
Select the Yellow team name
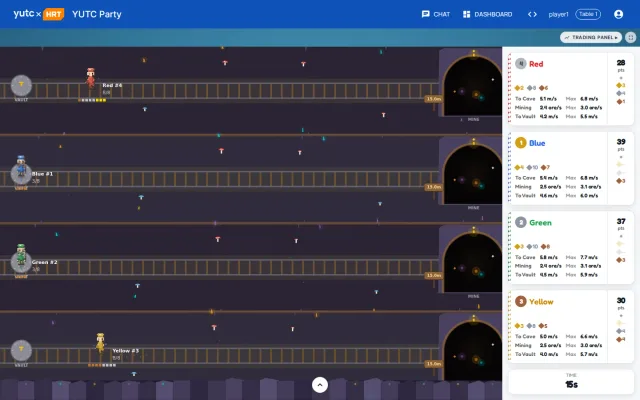click(x=541, y=302)
